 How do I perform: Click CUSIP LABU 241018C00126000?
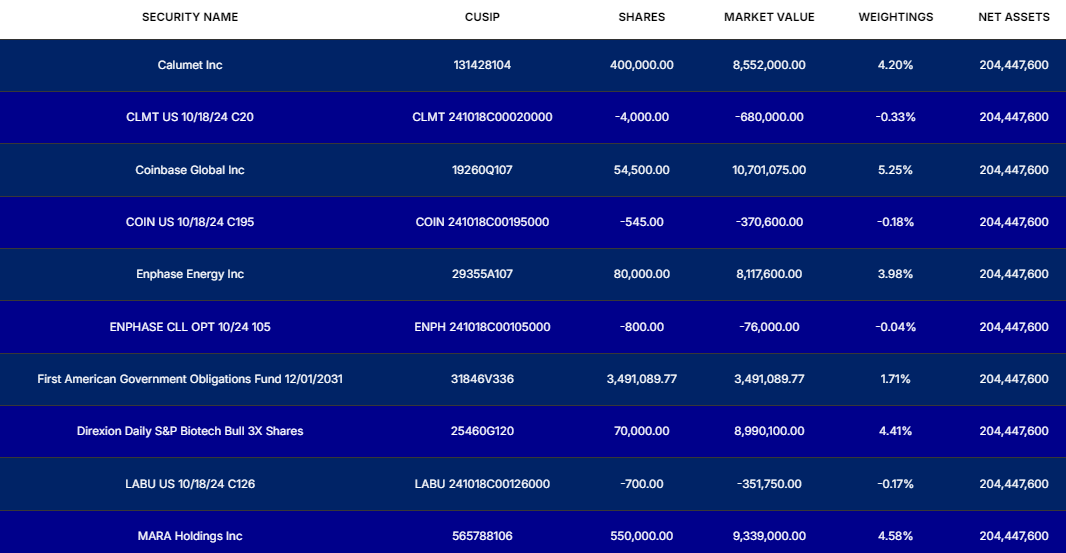pos(482,484)
